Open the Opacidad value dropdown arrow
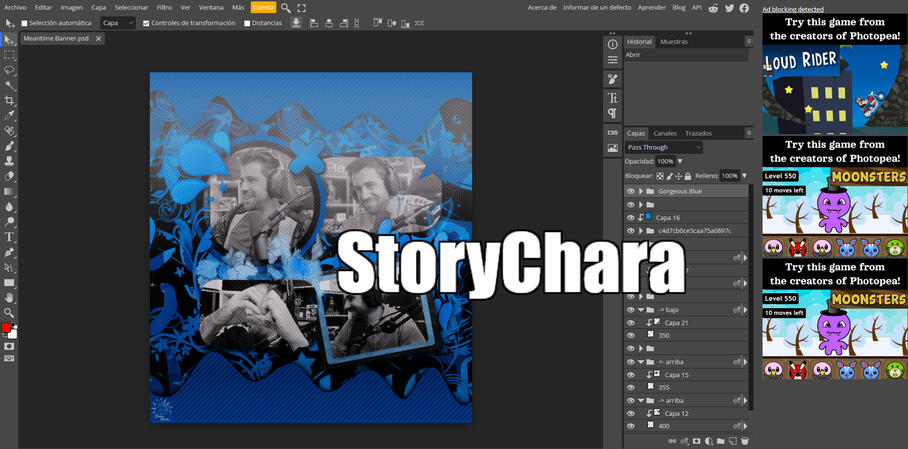Image resolution: width=908 pixels, height=449 pixels. [680, 161]
